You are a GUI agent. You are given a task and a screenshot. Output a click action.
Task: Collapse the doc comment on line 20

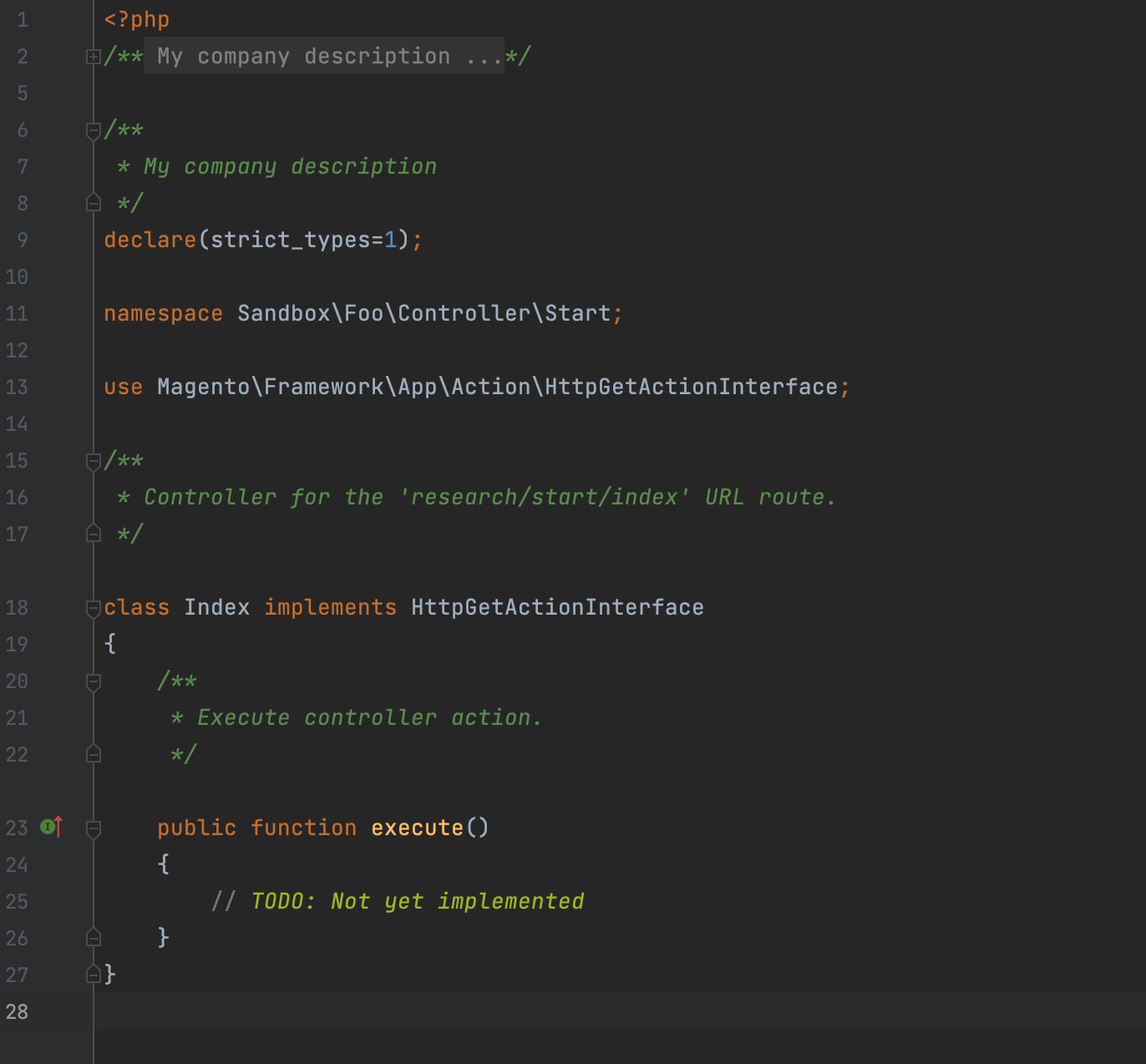click(x=94, y=681)
